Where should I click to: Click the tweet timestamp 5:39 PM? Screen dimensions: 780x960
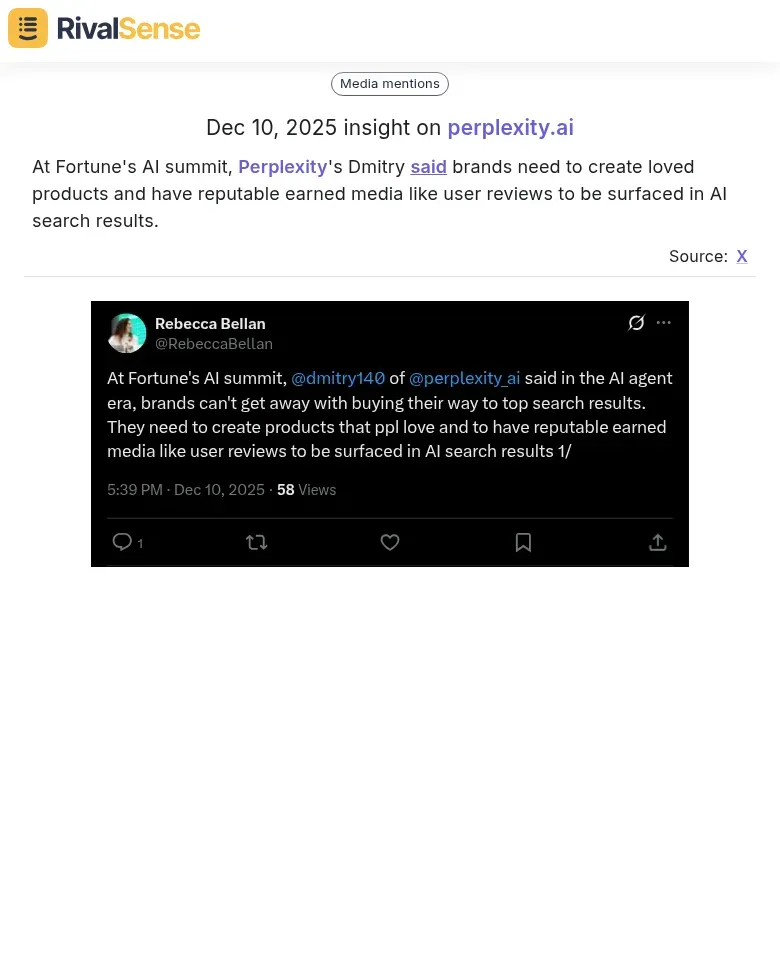click(135, 490)
